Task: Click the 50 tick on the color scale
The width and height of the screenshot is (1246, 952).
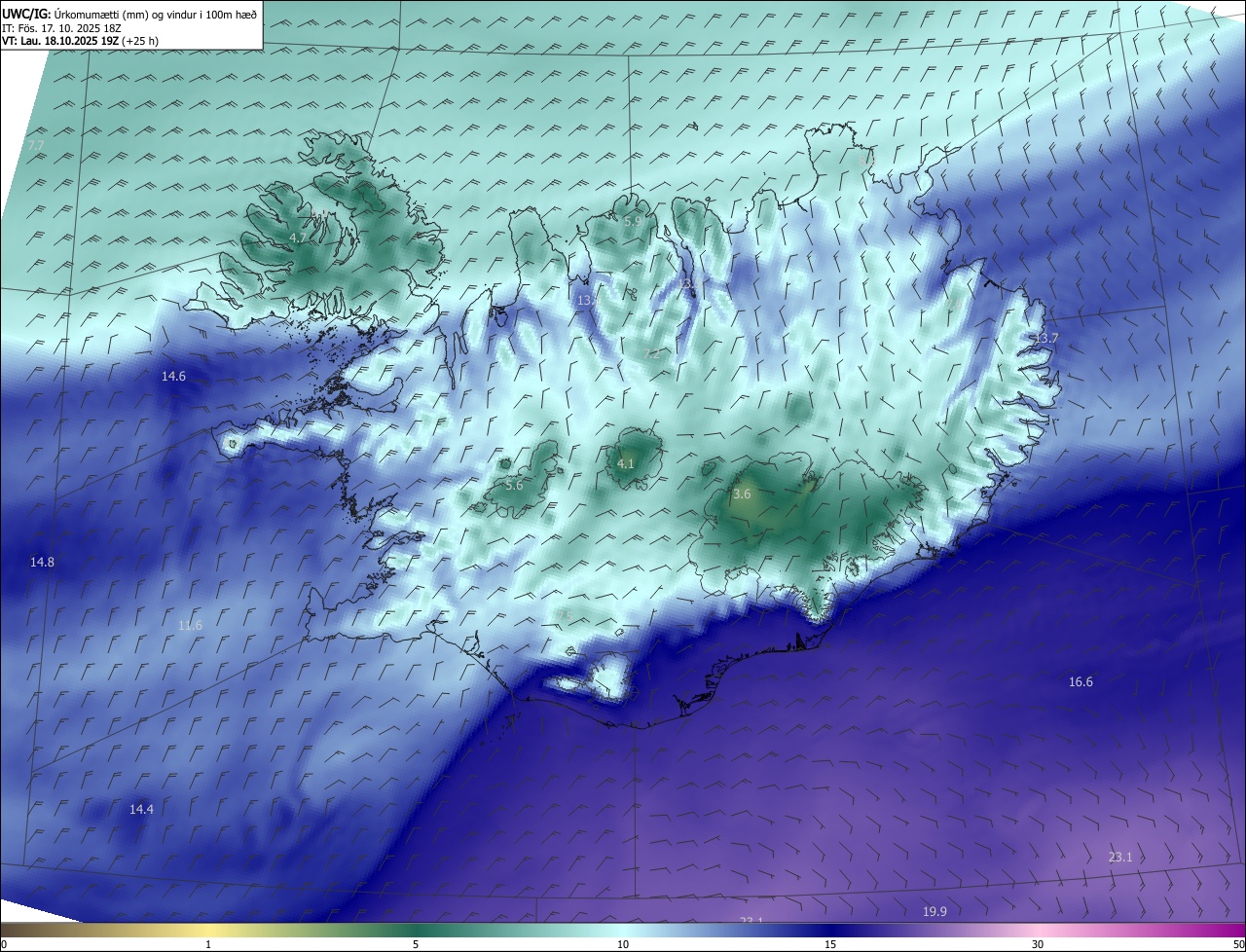Action: 1238,944
